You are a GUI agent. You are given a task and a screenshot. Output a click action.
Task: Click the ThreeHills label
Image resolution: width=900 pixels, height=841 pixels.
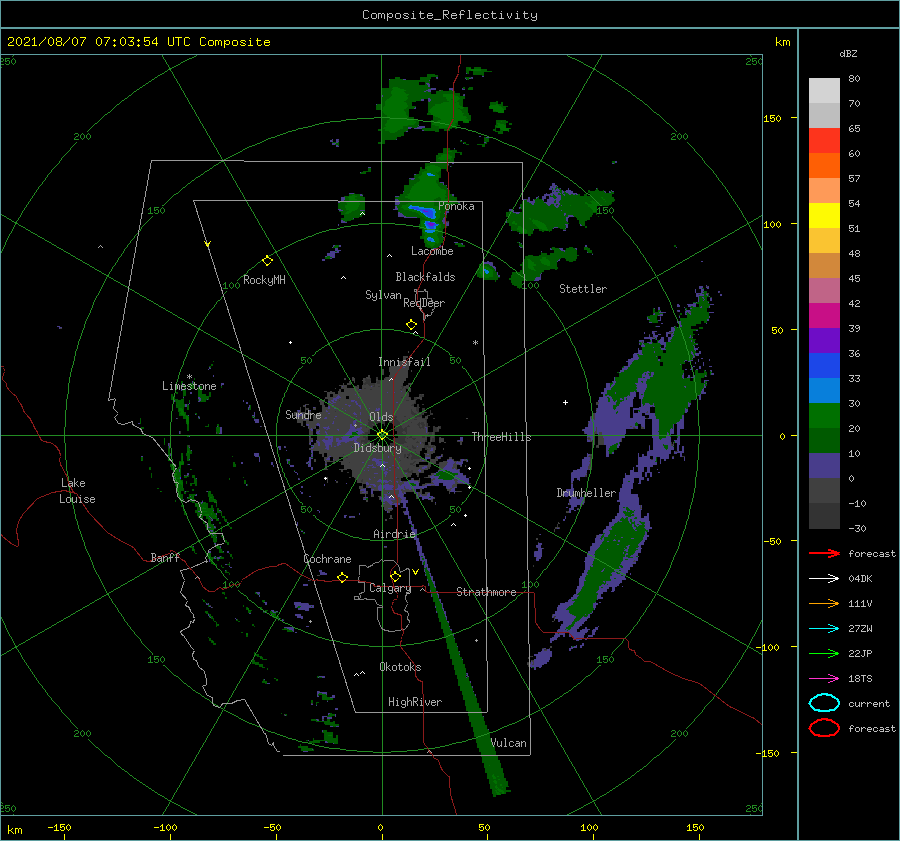[x=502, y=437]
